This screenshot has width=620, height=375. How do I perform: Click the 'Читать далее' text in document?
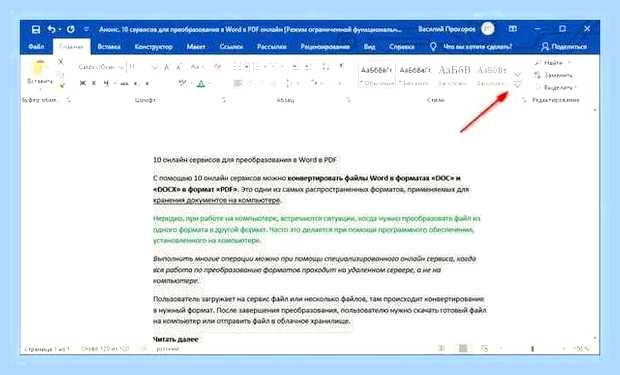[x=176, y=339]
